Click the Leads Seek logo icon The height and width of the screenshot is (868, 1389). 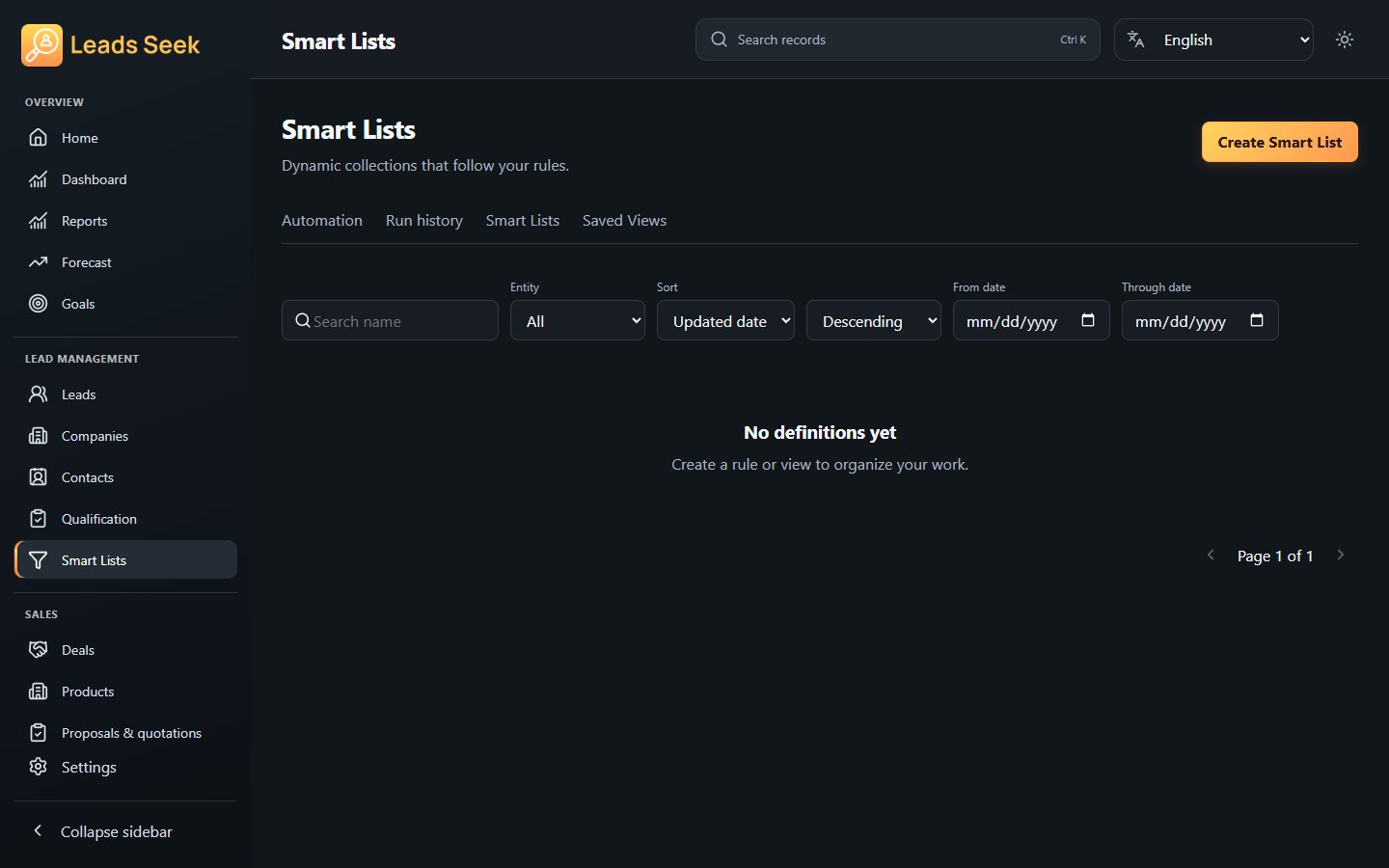pyautogui.click(x=41, y=45)
